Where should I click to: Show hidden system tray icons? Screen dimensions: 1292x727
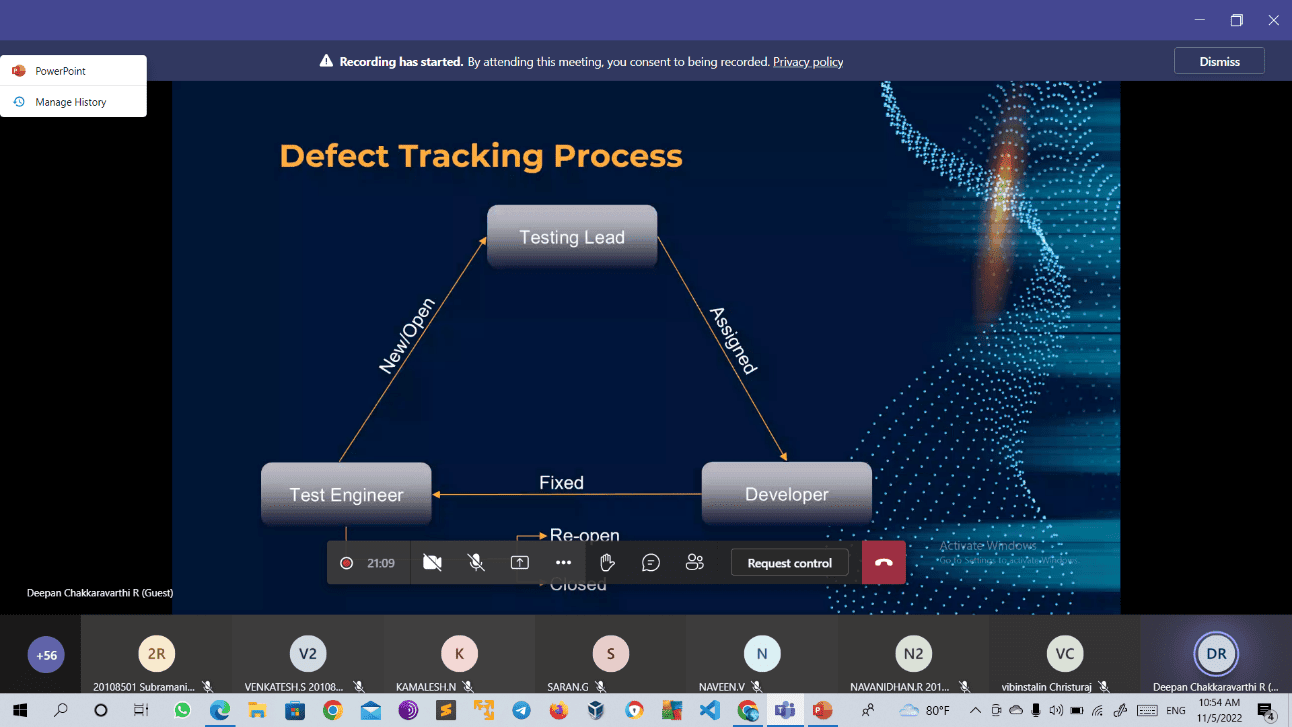tap(975, 710)
